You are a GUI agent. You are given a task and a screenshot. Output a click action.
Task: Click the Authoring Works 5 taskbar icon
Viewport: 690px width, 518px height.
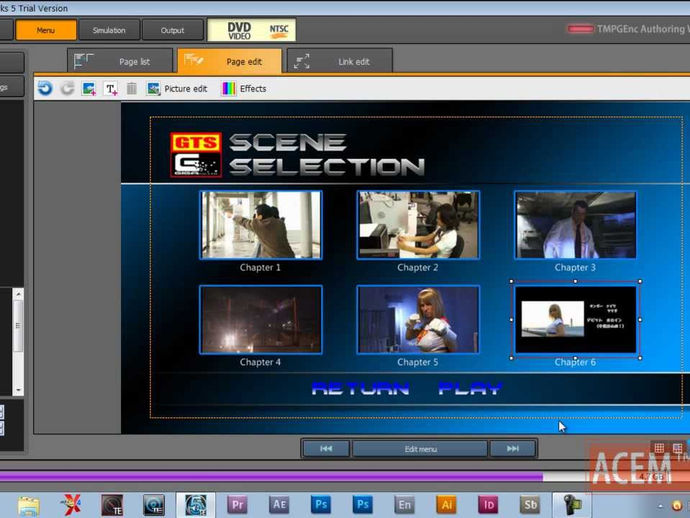coord(196,505)
